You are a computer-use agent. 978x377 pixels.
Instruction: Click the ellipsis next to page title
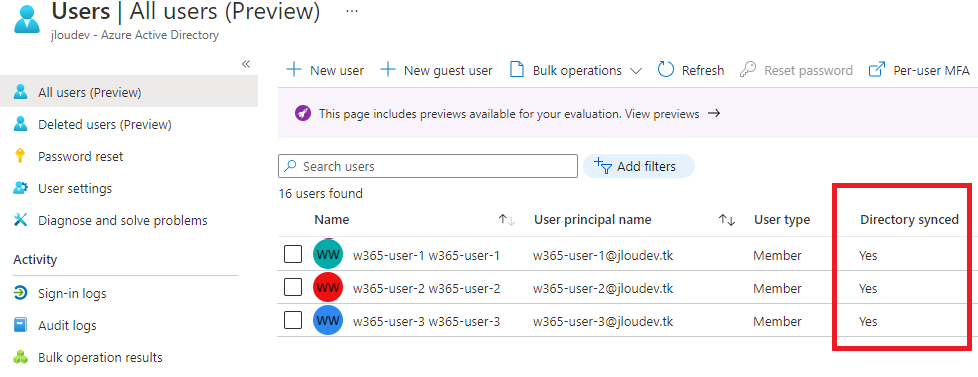click(352, 11)
